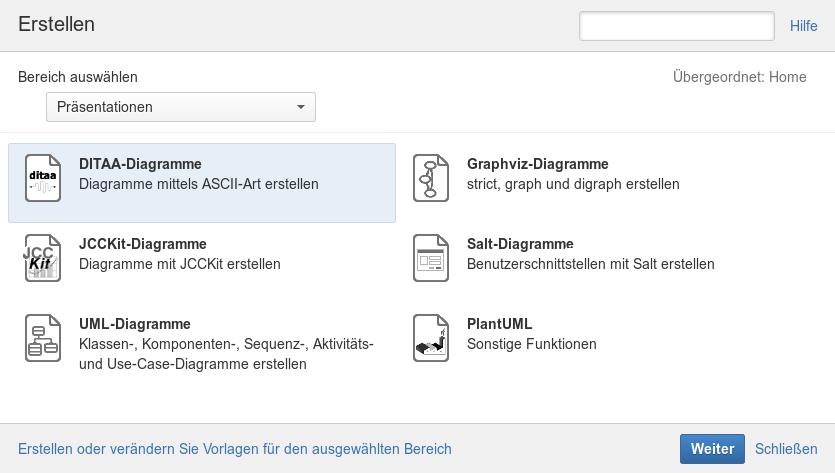This screenshot has width=835, height=473.
Task: Pick the PlantUML Sonstige Funktionen text
Action: pos(531,344)
